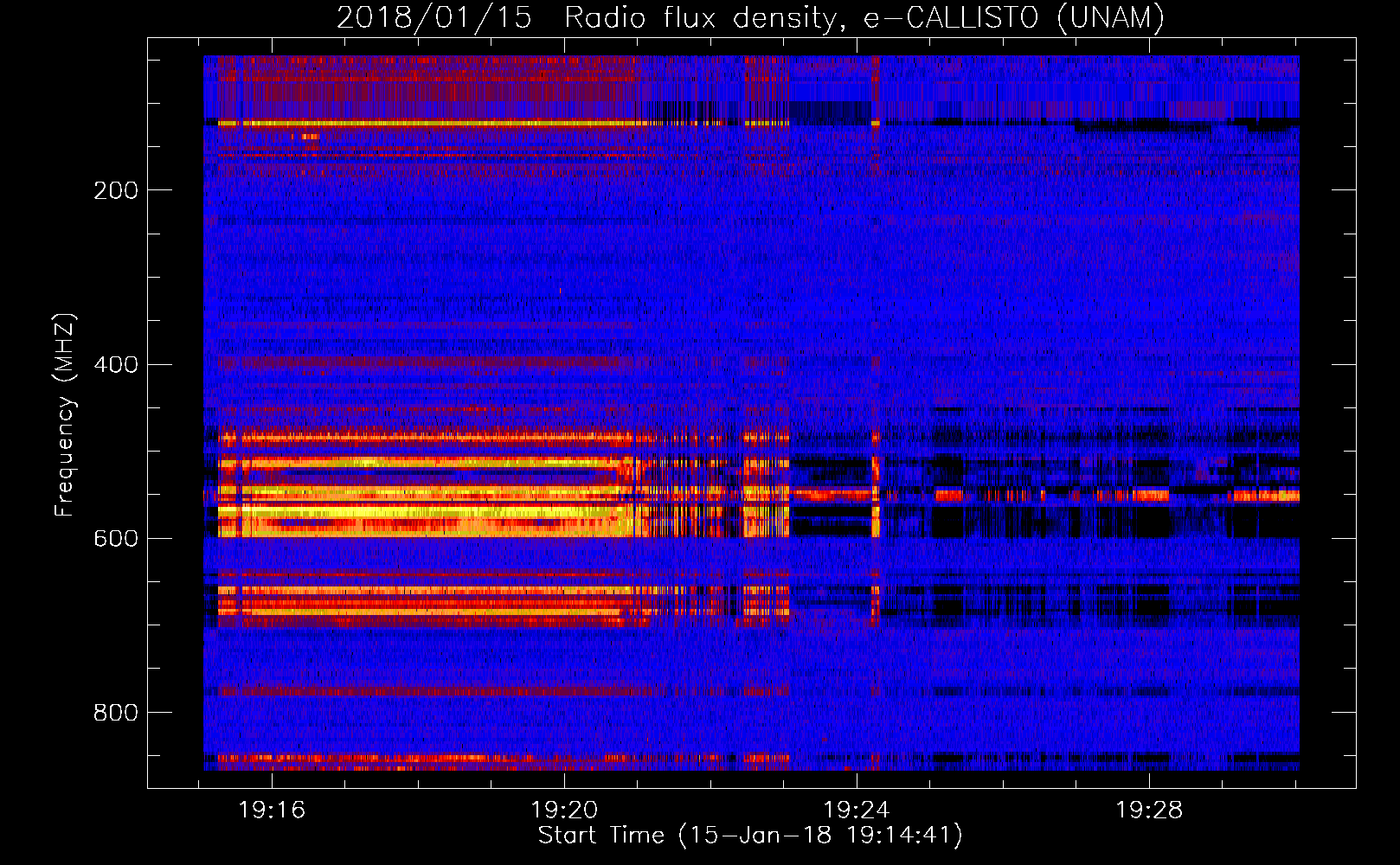Click the plot title 'Radio flux density, e-CALLISTO (UNAM)'
This screenshot has height=865, width=1400.
(864, 17)
